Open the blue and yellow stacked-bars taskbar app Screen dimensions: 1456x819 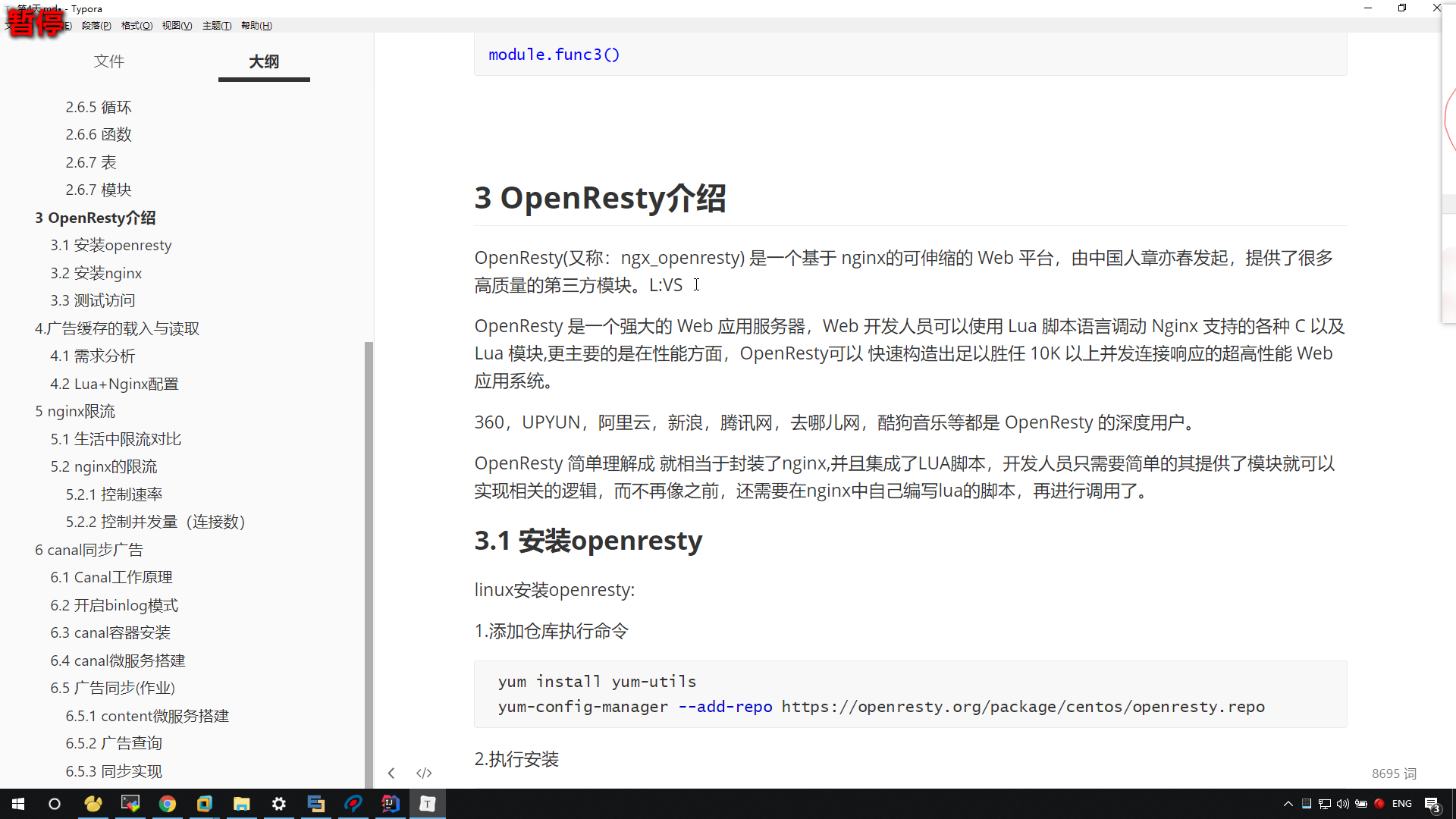click(x=316, y=804)
